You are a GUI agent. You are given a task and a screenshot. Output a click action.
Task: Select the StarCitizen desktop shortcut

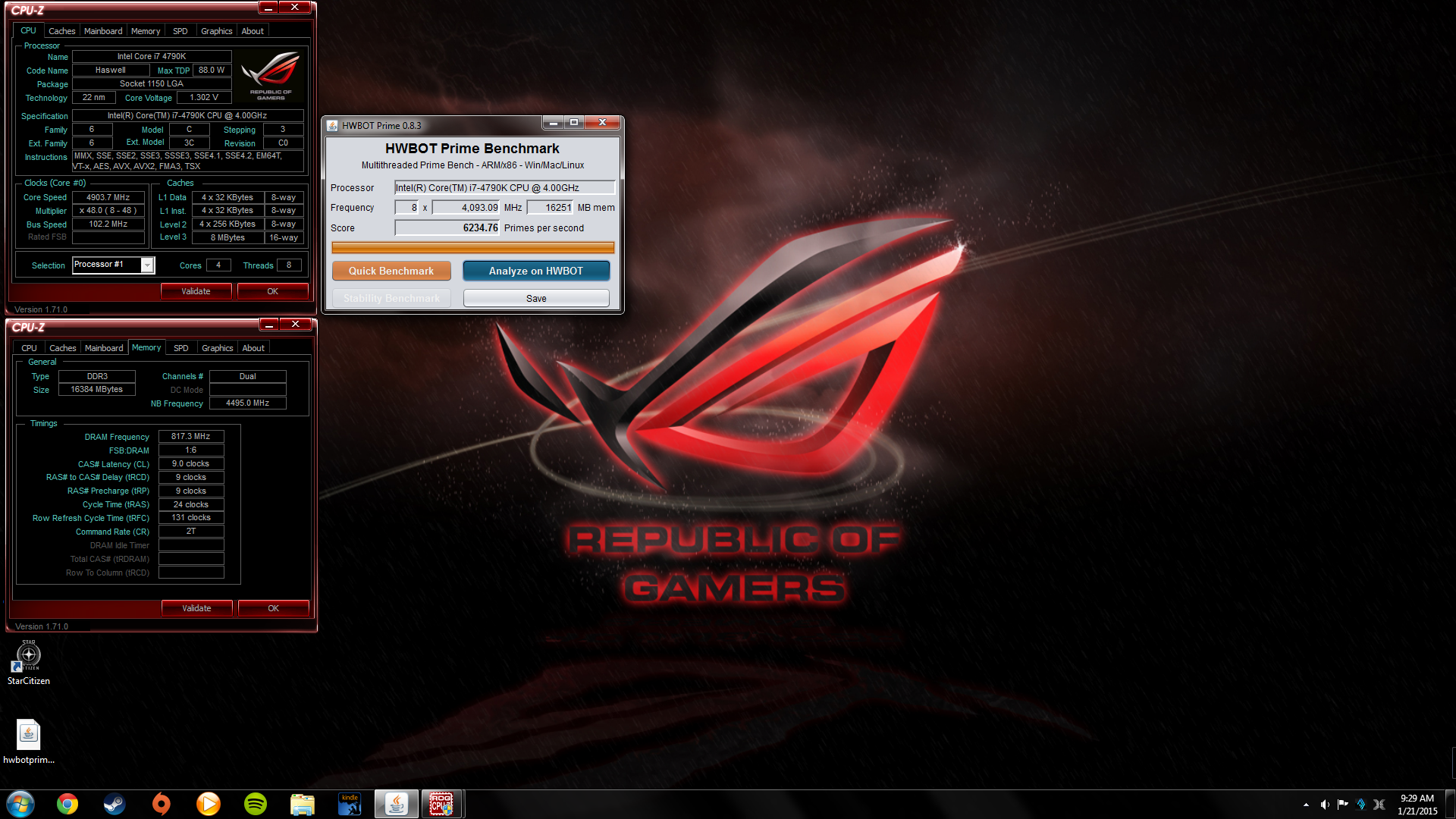pos(29,663)
